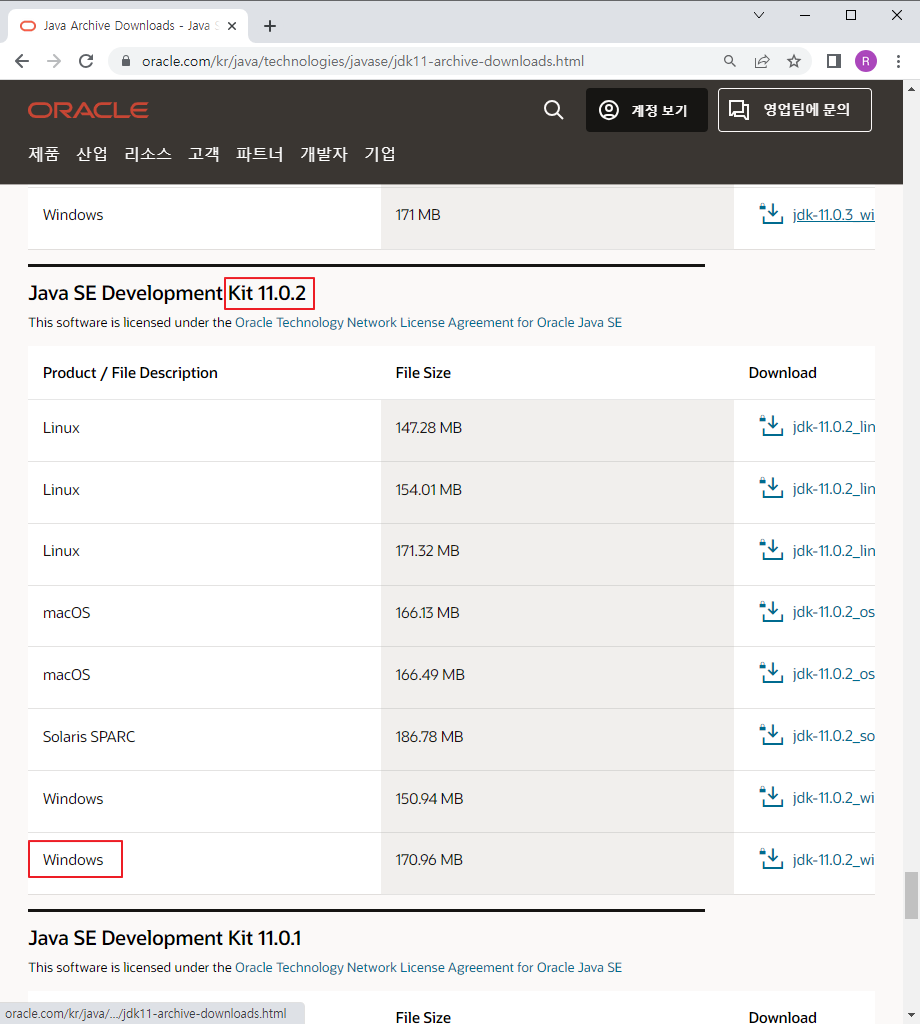The image size is (920, 1024).
Task: Click download icon in 170.96 MB Windows row
Action: coord(771,859)
